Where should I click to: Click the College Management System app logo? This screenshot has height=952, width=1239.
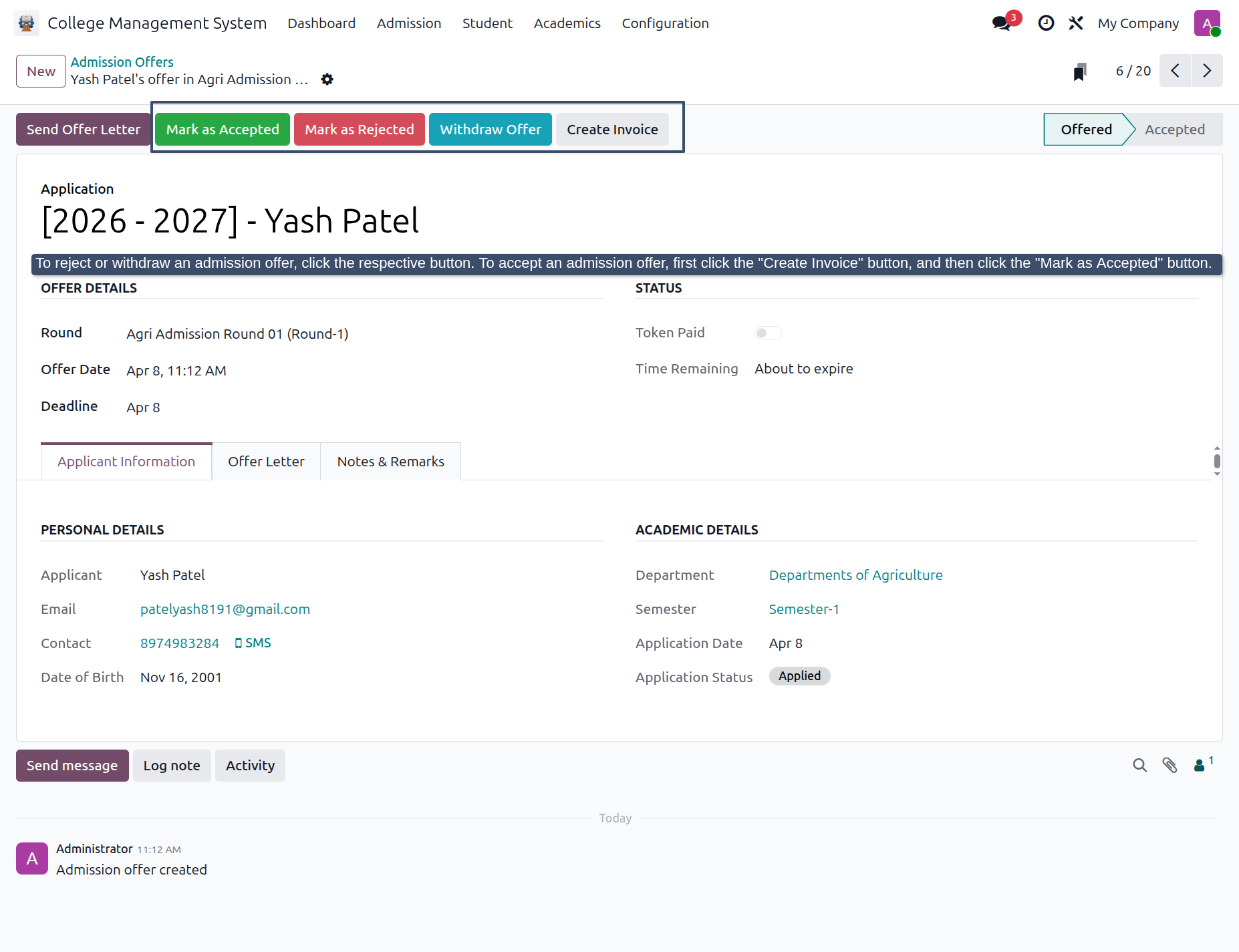click(26, 23)
